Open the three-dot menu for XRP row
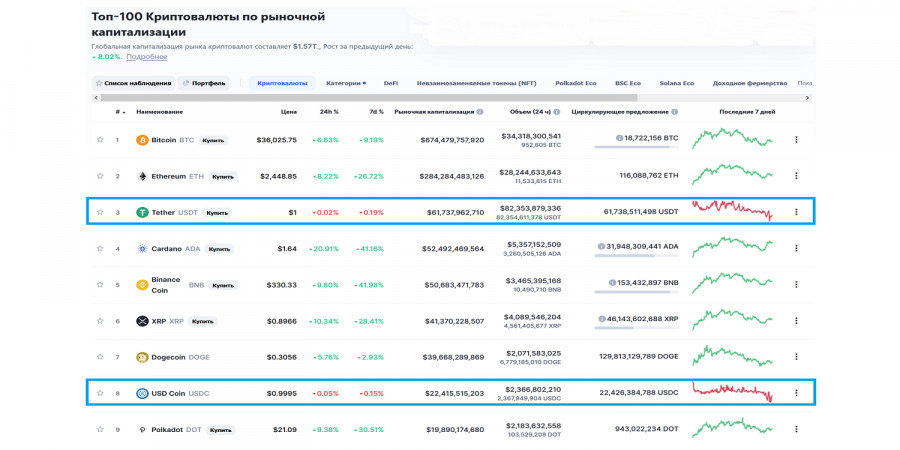This screenshot has width=900, height=450. (x=796, y=320)
